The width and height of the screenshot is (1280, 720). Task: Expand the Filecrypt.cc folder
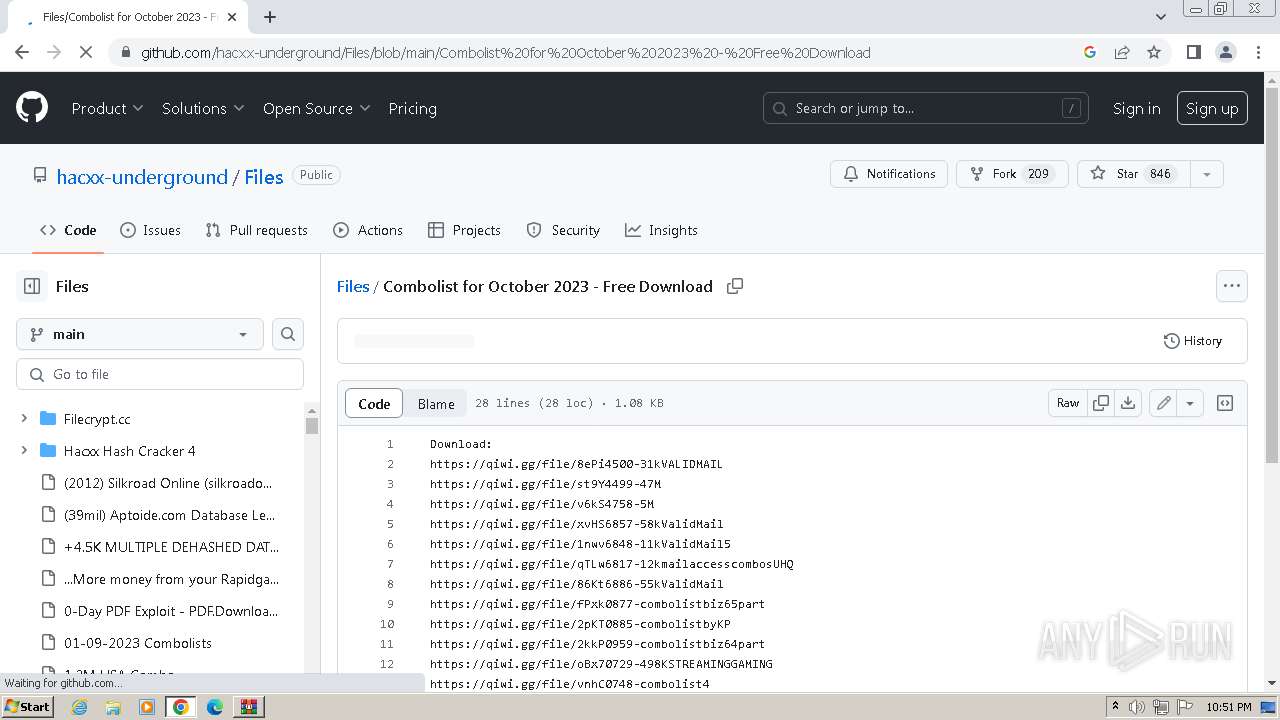(x=24, y=419)
